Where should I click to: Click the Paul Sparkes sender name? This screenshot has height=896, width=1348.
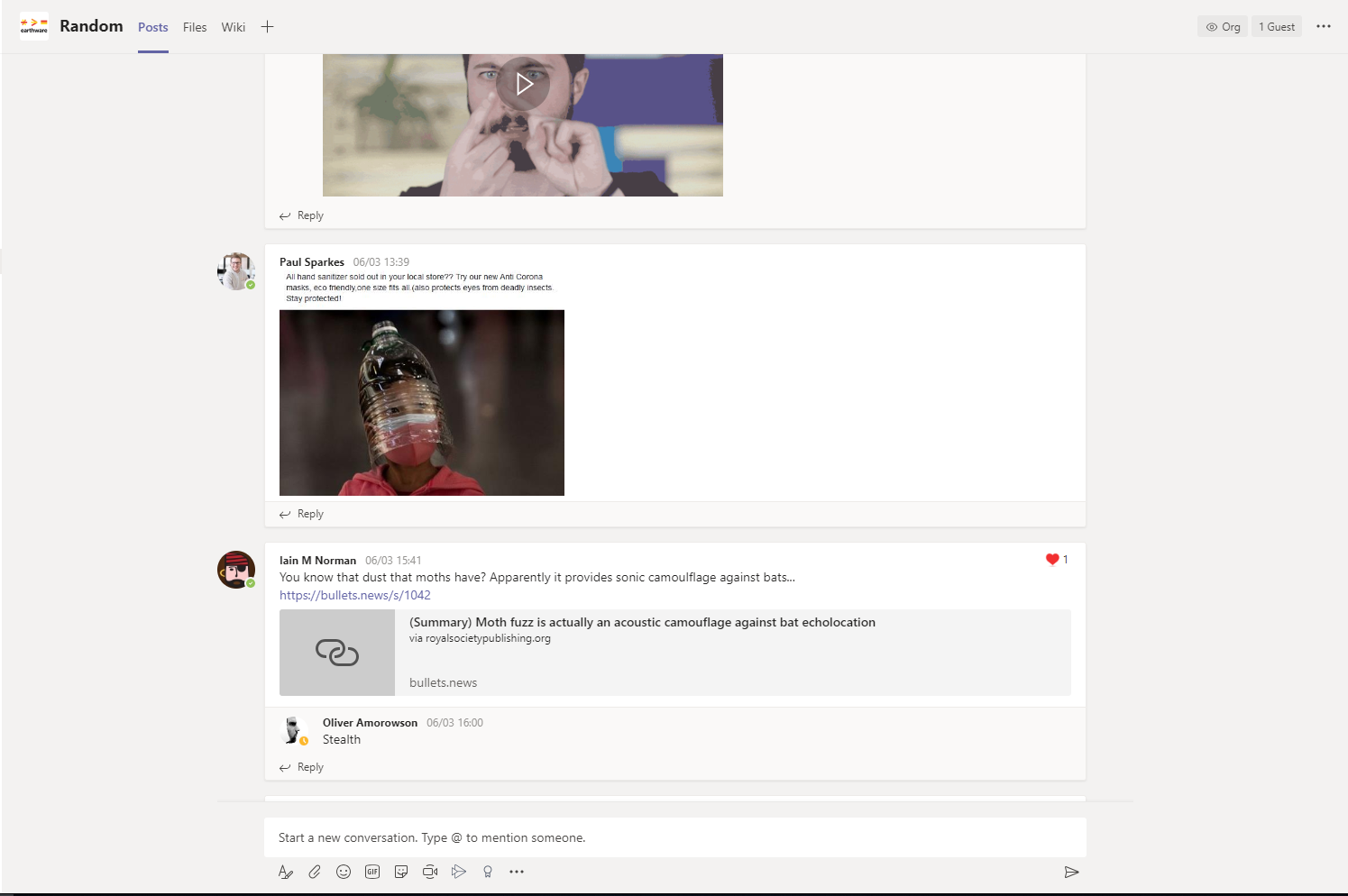tap(312, 262)
